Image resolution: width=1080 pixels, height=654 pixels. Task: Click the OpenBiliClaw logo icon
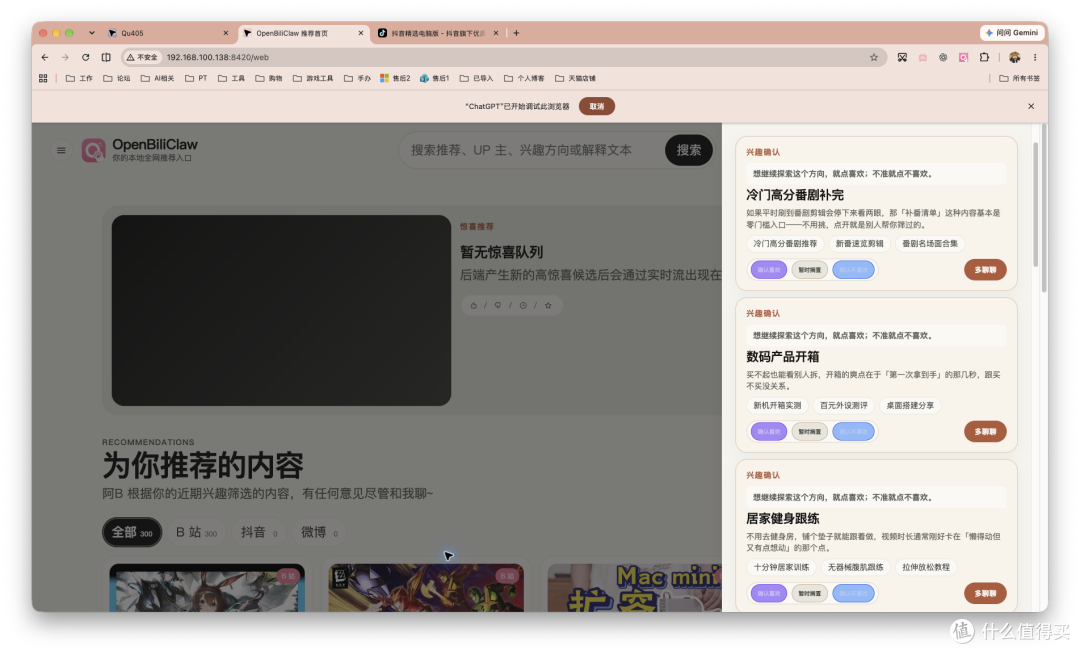click(94, 150)
